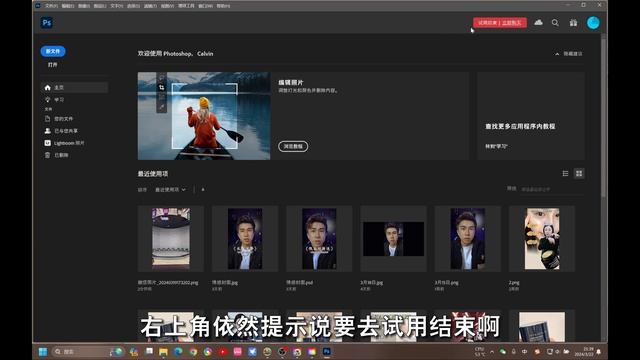Screen dimensions: 640x360
Task: Click the Open (打开) button
Action: 53,65
